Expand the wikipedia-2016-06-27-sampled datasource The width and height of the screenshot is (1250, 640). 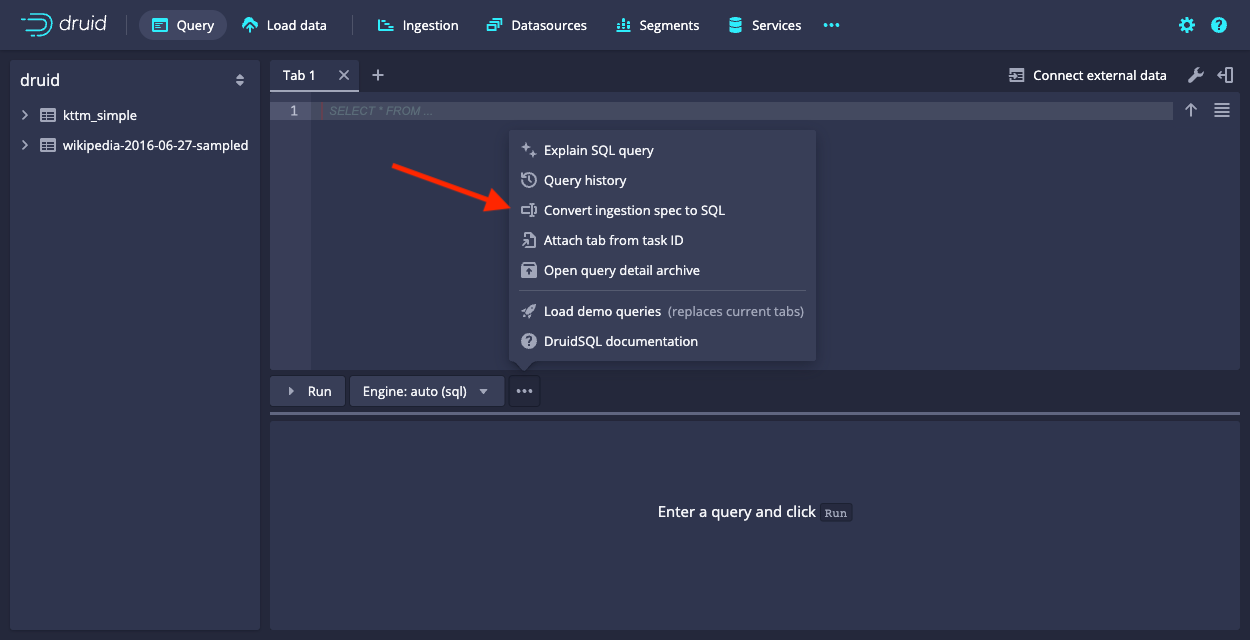25,145
